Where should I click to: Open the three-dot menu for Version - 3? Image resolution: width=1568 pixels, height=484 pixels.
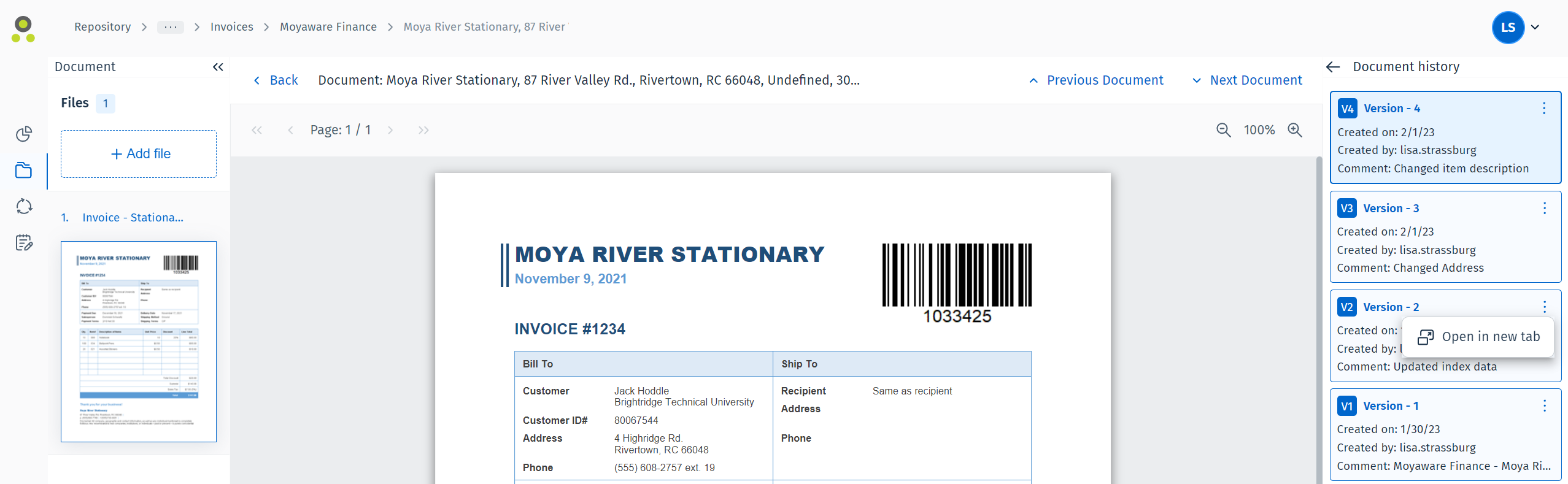click(x=1544, y=208)
